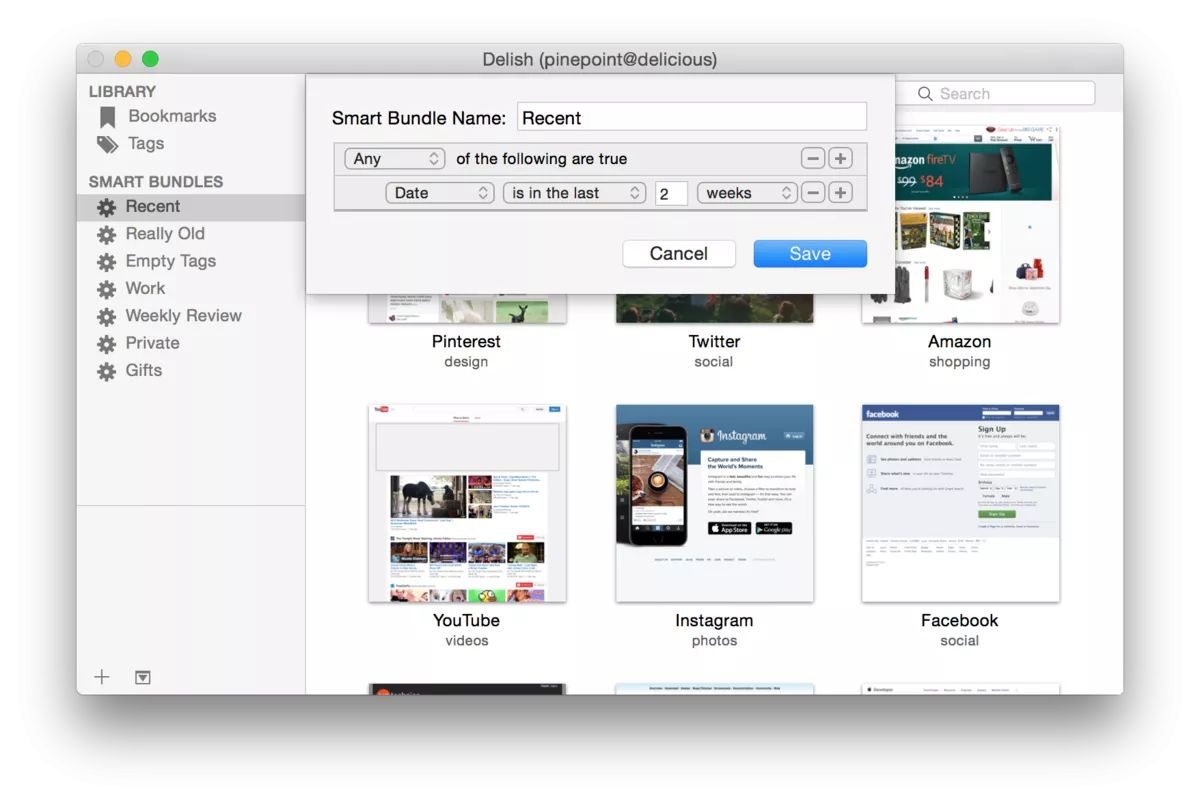This screenshot has height=804, width=1200.
Task: Add a rule after the Date row
Action: coord(841,193)
